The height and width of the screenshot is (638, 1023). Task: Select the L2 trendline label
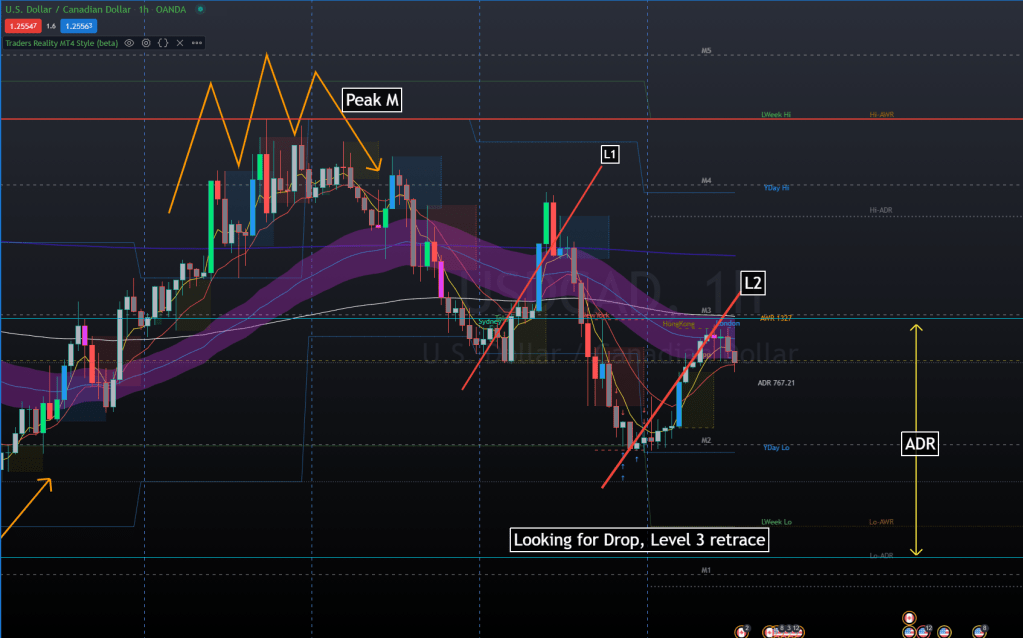pos(752,283)
